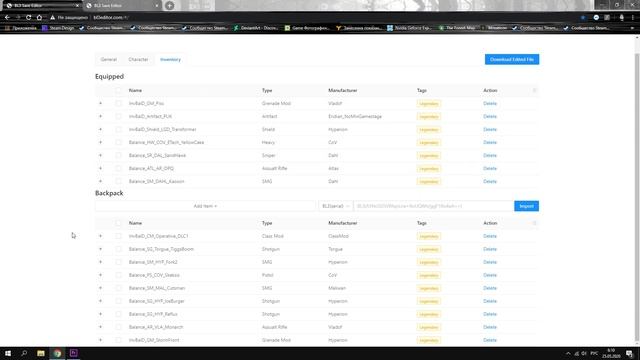Click Legendary tag on TiggsBoom row
The width and height of the screenshot is (640, 360).
tap(429, 249)
